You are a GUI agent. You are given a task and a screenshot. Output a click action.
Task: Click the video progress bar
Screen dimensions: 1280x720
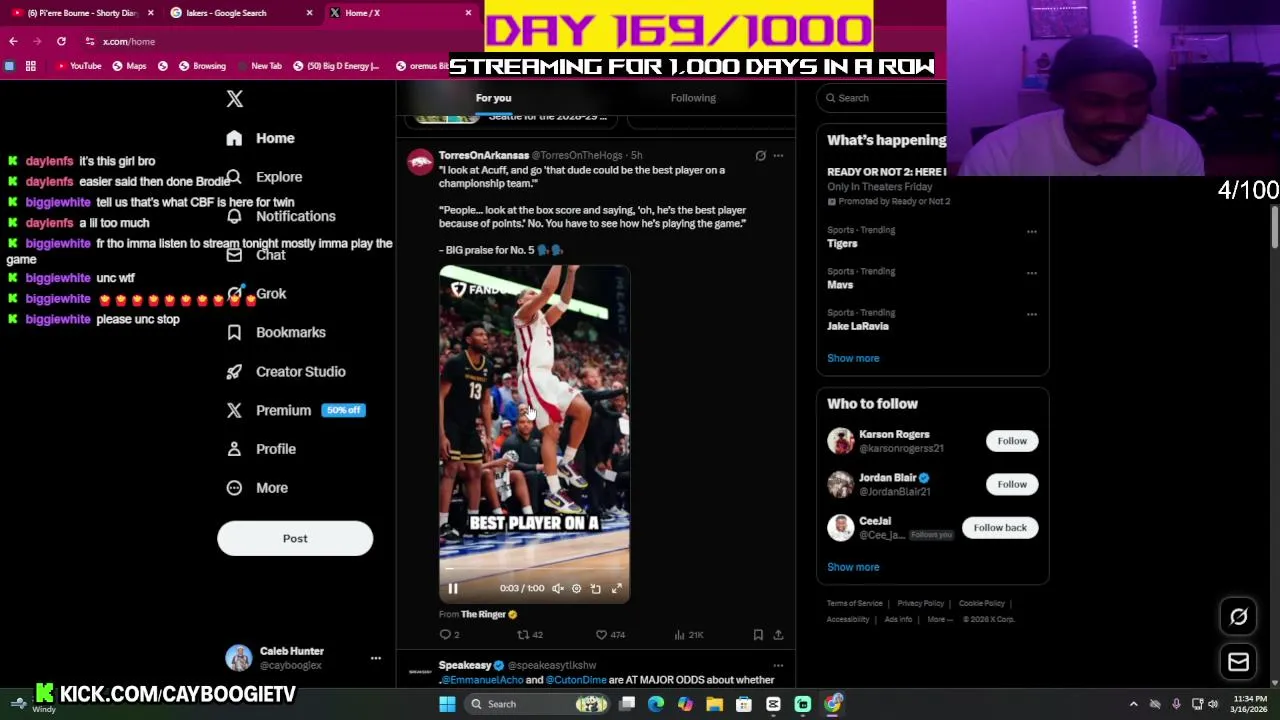point(534,570)
